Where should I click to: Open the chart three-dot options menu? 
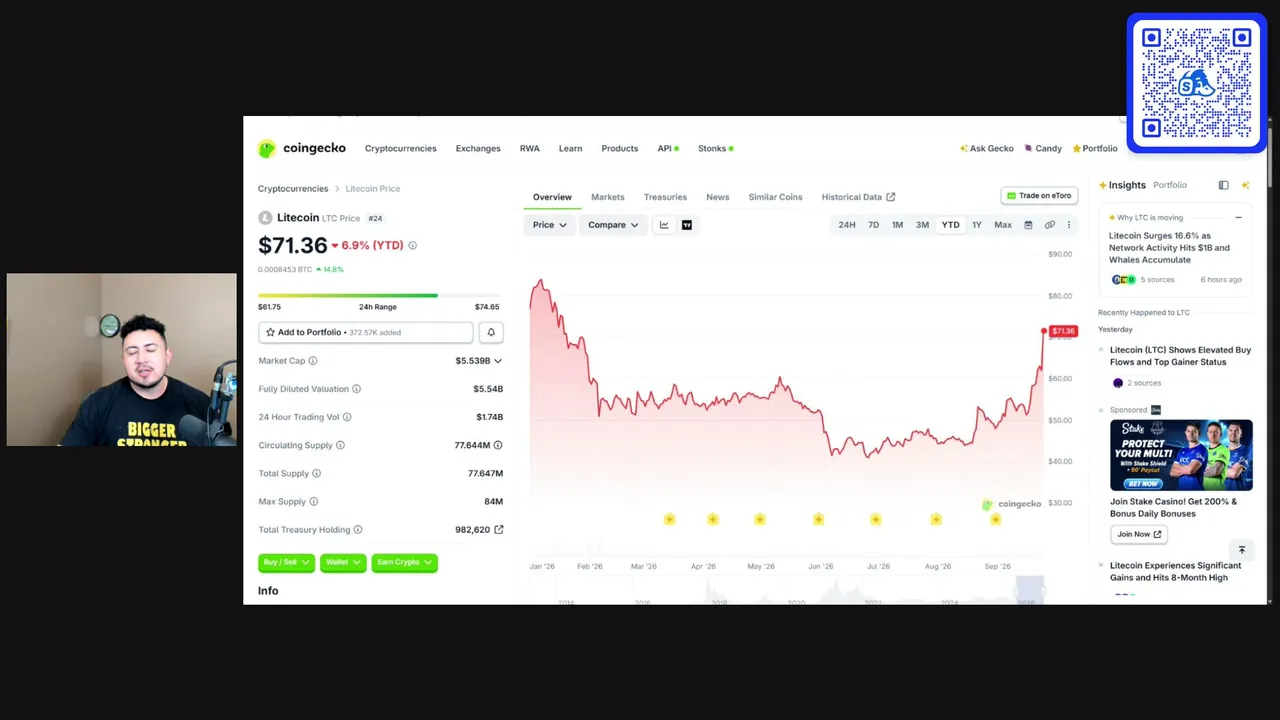click(1068, 225)
